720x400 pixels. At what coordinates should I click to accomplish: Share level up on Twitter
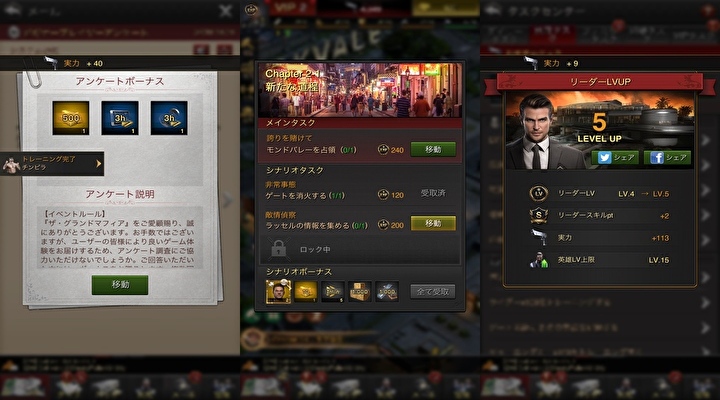[615, 158]
